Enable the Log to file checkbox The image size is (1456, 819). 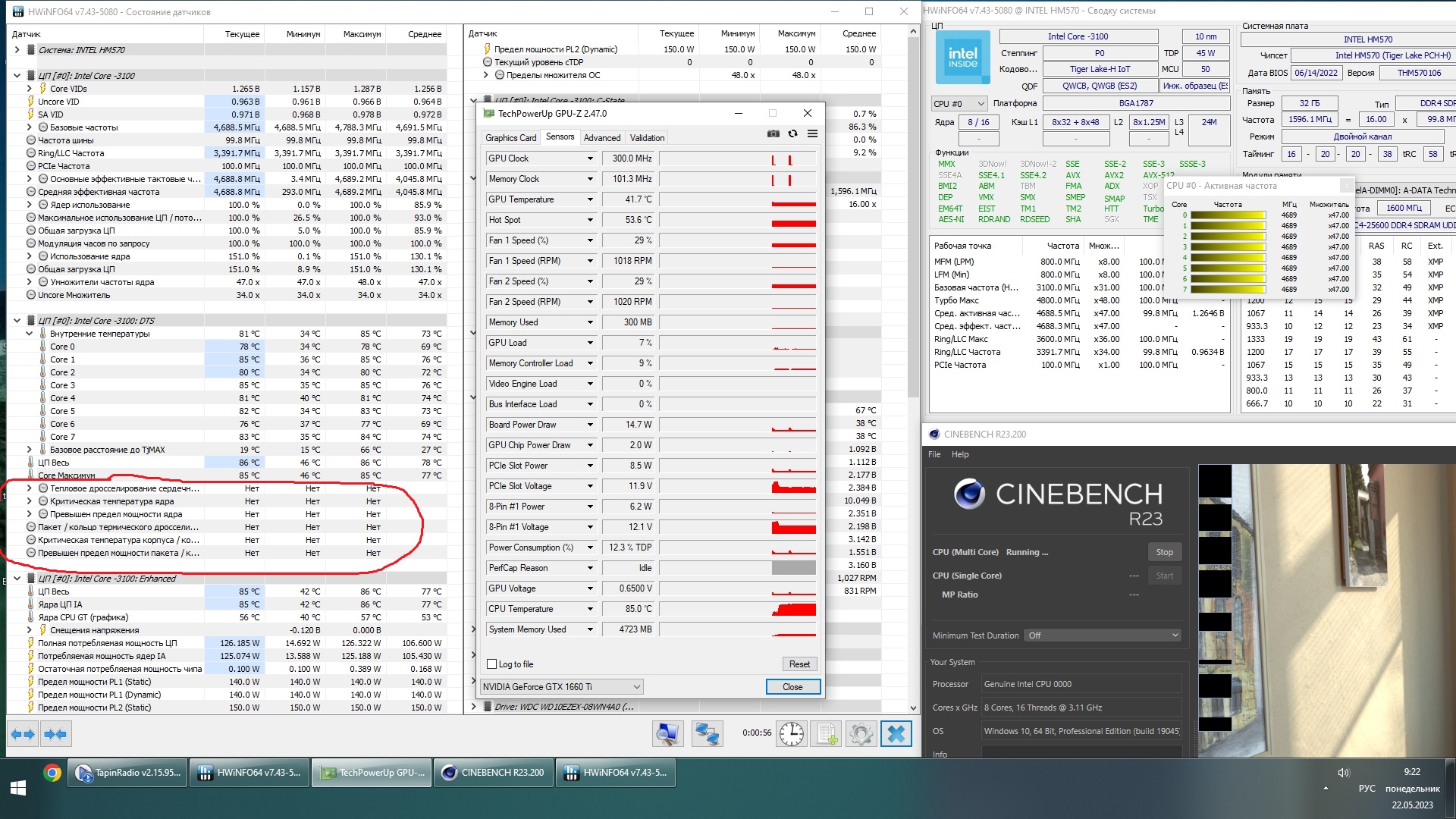[x=492, y=664]
